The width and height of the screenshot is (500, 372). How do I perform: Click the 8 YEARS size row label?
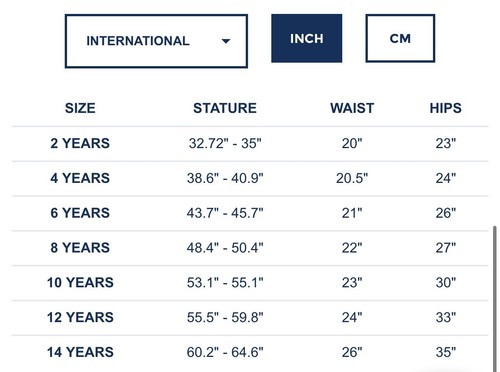[x=80, y=248]
